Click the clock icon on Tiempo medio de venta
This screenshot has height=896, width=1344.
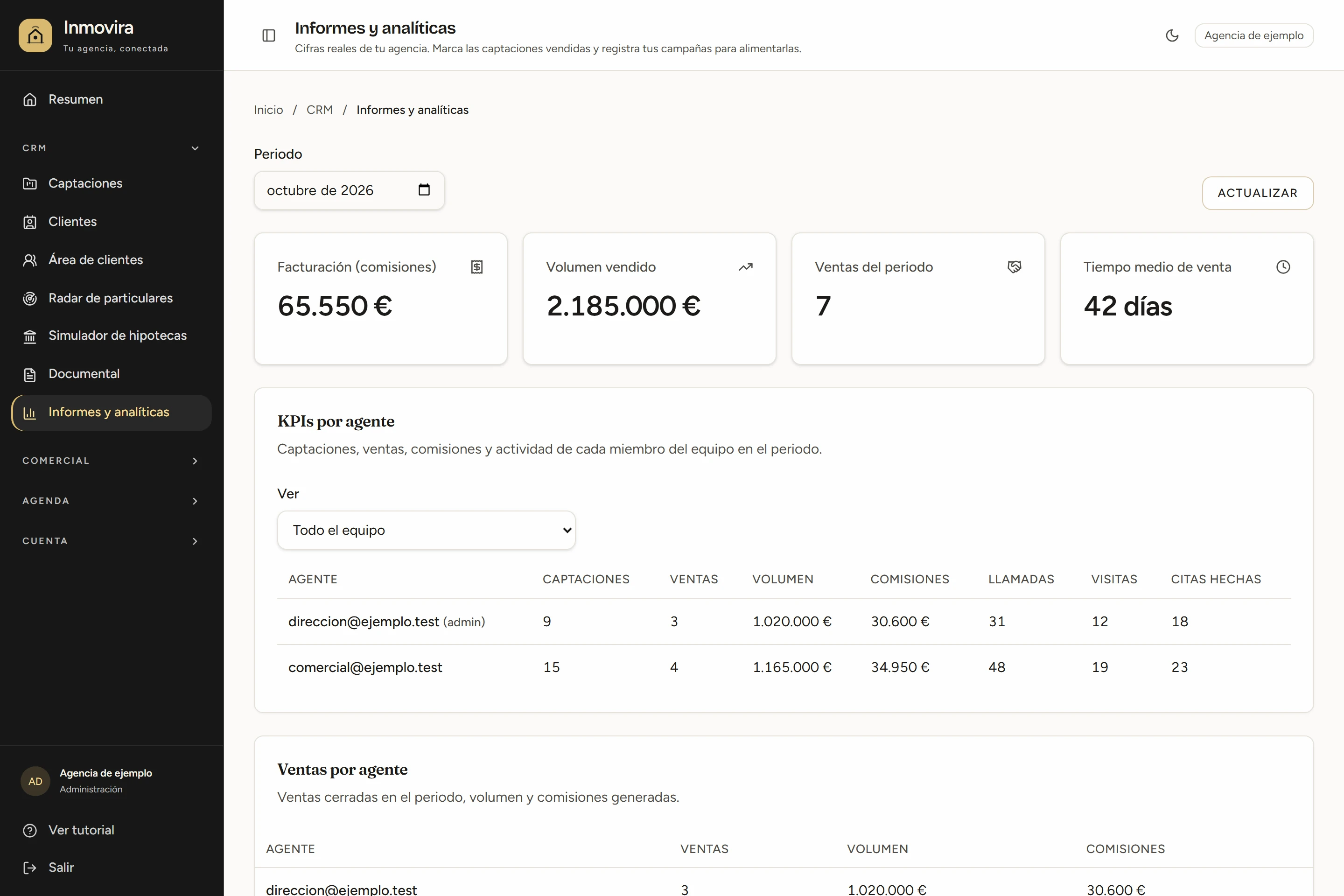pyautogui.click(x=1283, y=267)
